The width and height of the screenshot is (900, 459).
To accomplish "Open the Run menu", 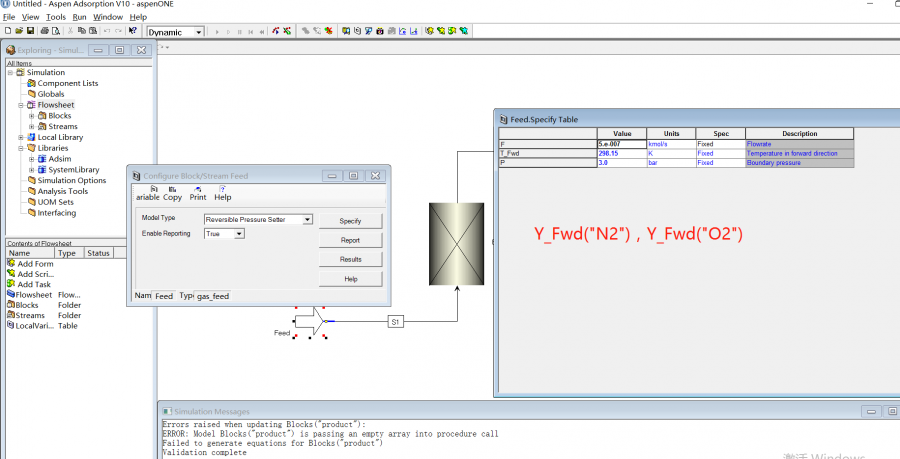I will coord(79,17).
